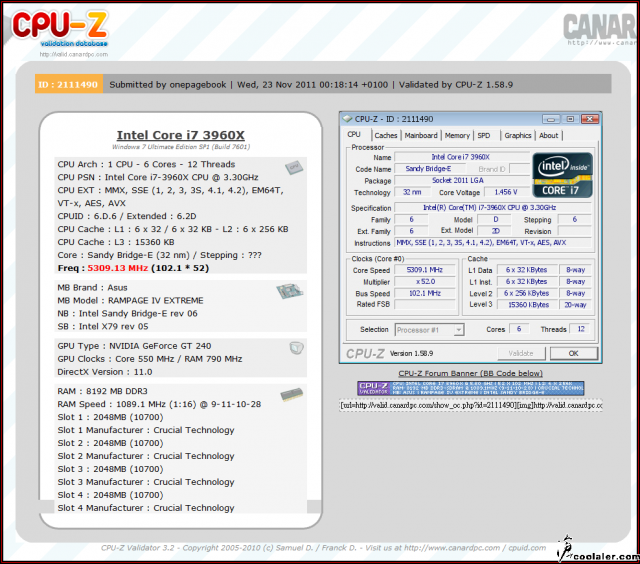Click the Threads value 12
The image size is (640, 564).
point(580,329)
